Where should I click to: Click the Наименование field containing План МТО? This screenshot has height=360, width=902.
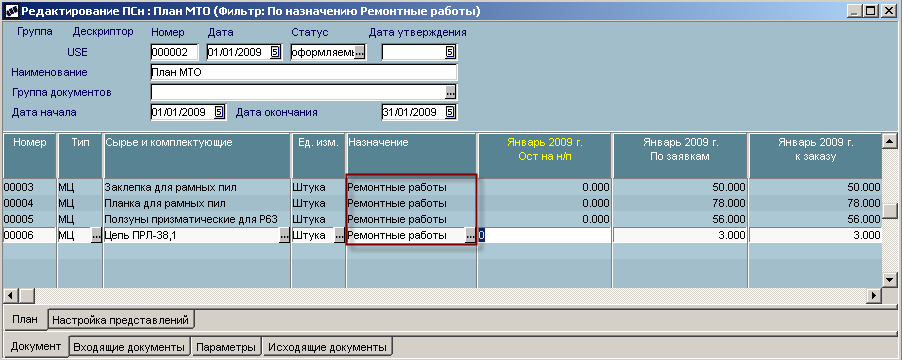pos(304,72)
